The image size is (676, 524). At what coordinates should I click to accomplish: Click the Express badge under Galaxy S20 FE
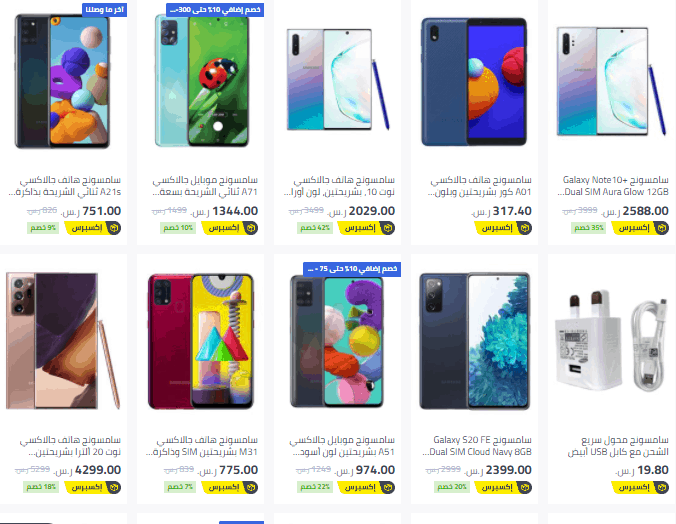click(503, 487)
